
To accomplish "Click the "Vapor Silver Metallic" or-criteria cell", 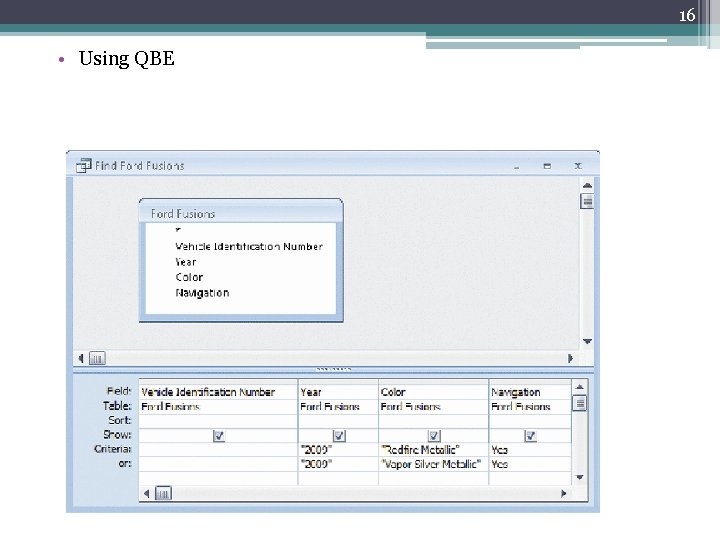I will [433, 464].
